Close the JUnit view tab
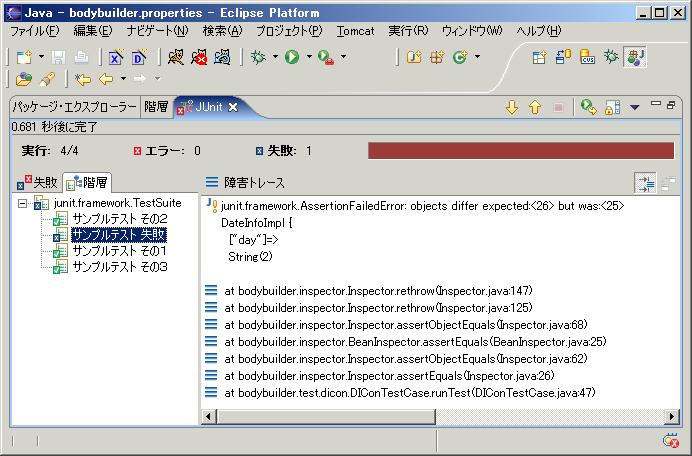Screen dimensions: 692x456 coord(233,107)
